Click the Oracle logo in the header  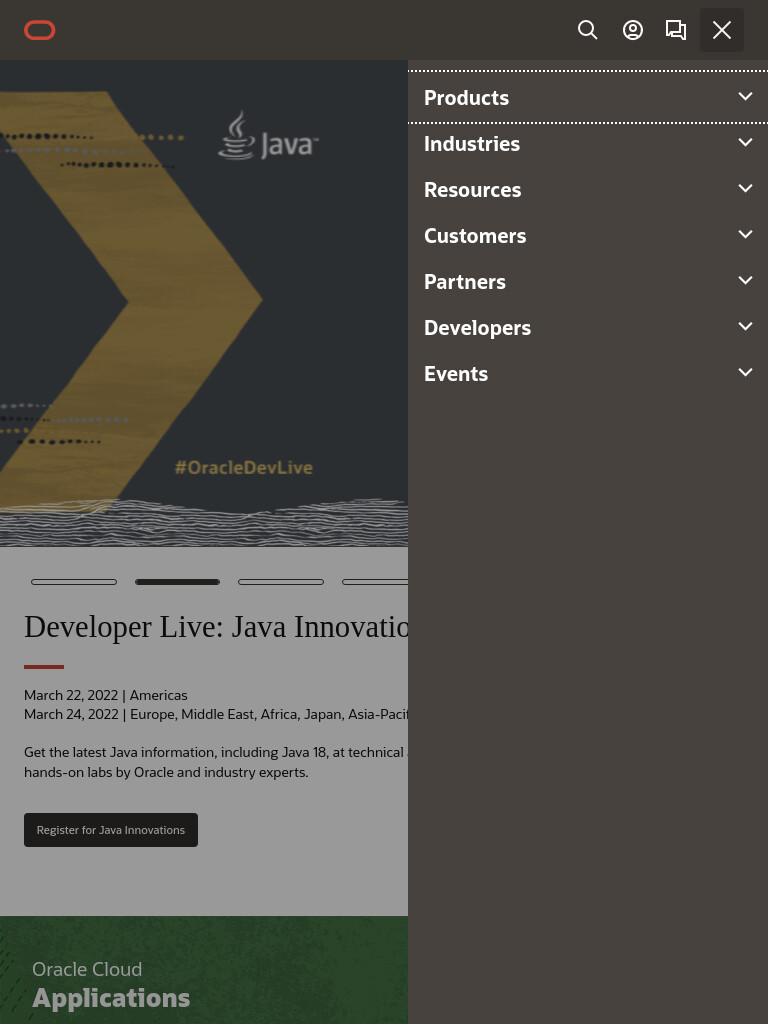pos(40,30)
